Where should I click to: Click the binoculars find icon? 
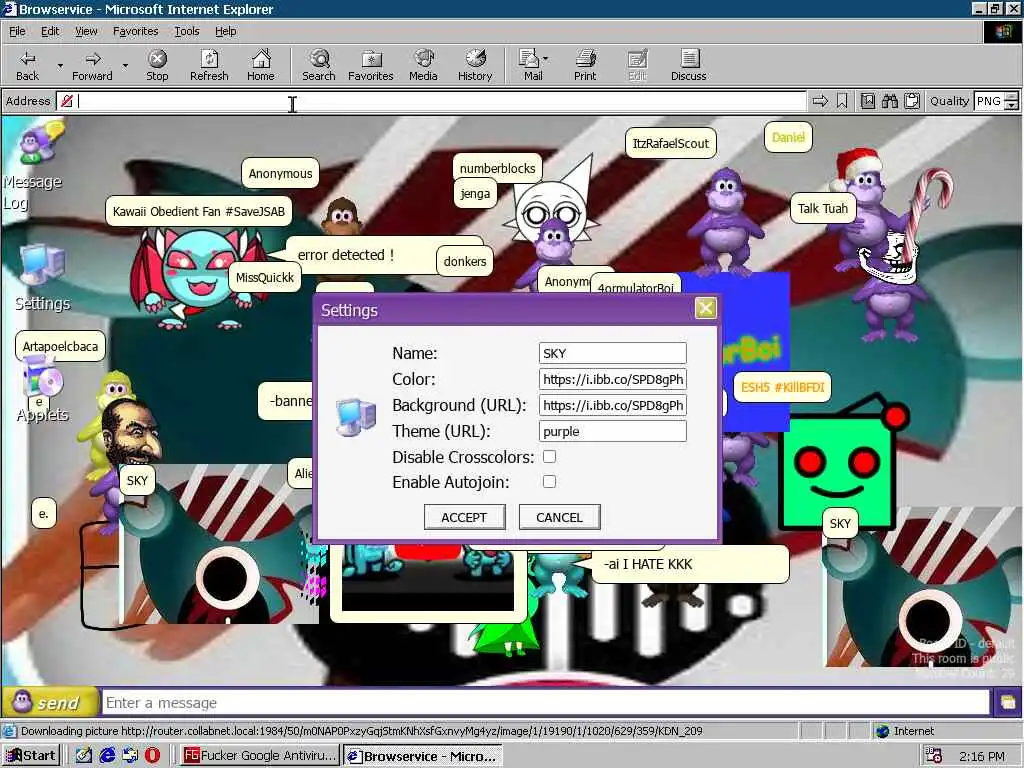(889, 101)
